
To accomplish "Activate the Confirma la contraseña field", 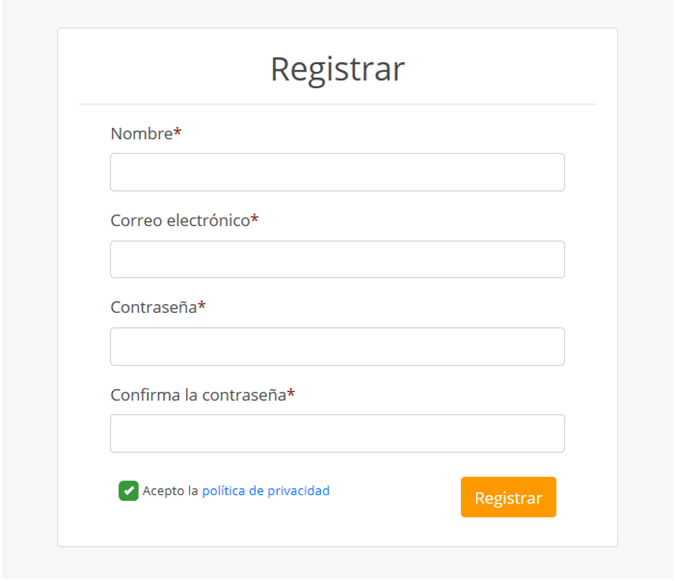I will click(337, 433).
